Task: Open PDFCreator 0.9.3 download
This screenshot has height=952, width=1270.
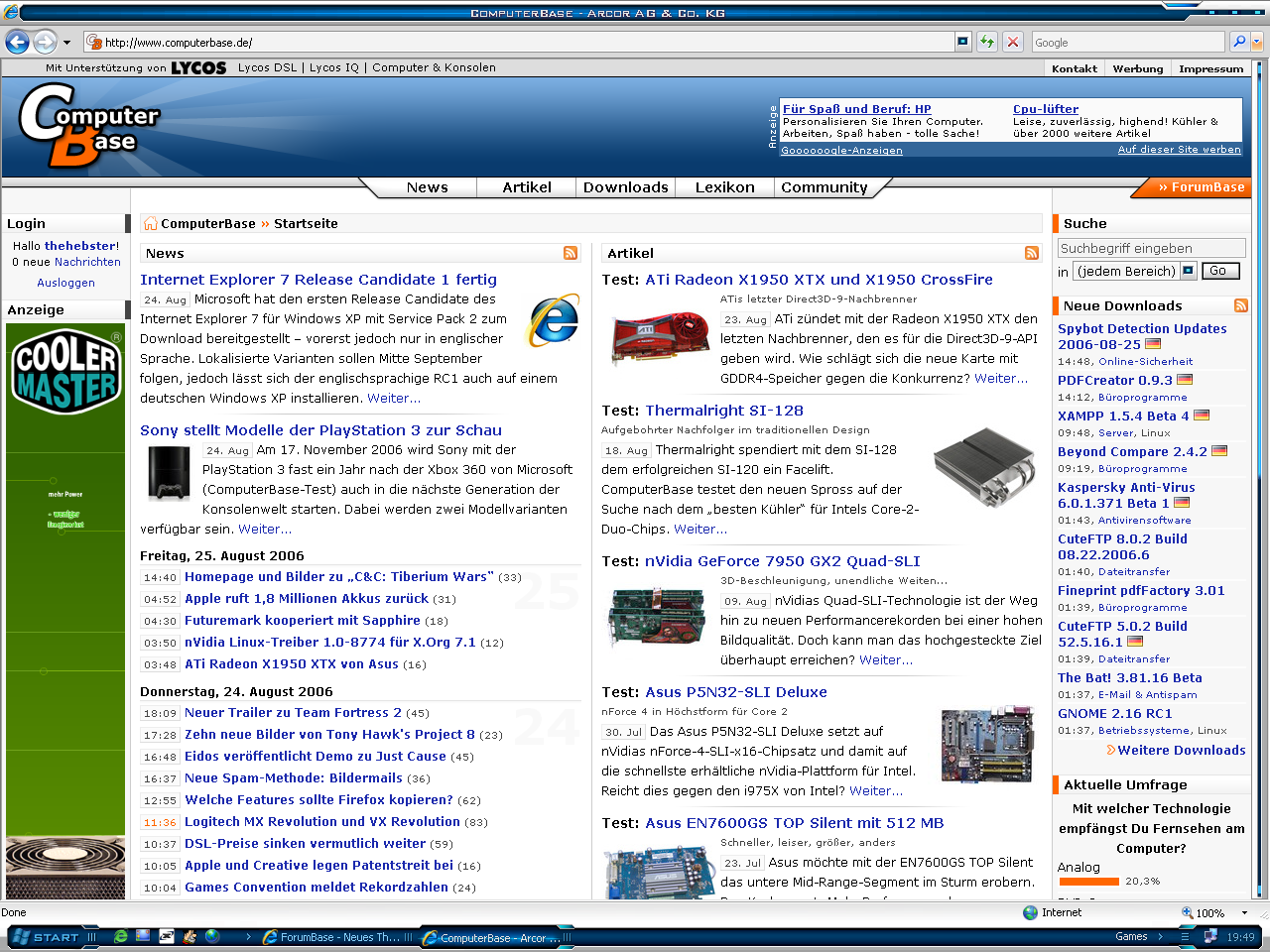Action: (1115, 380)
